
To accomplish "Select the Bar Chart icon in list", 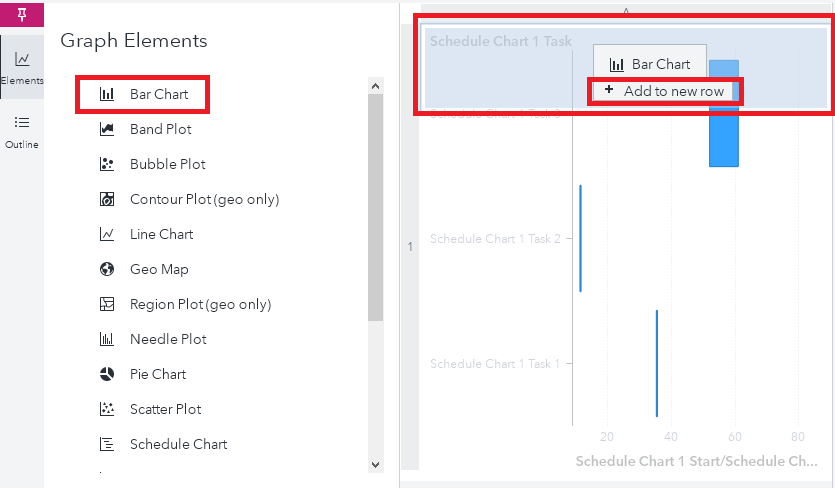I will tap(107, 95).
